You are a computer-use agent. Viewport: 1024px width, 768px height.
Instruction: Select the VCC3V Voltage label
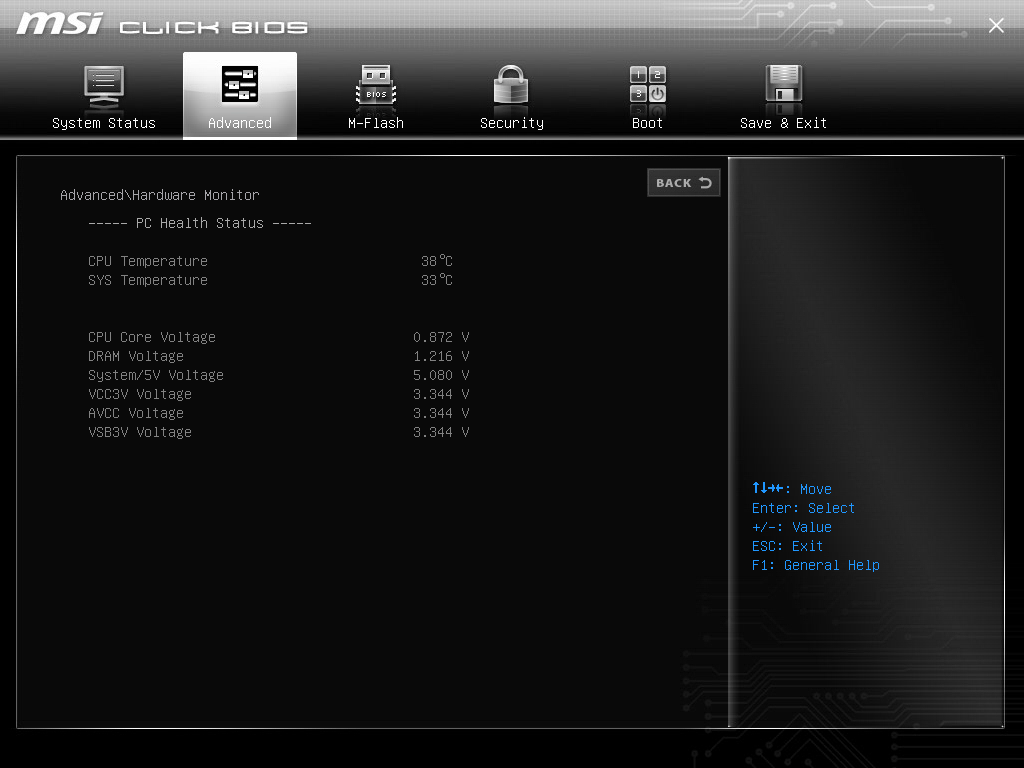coord(140,394)
